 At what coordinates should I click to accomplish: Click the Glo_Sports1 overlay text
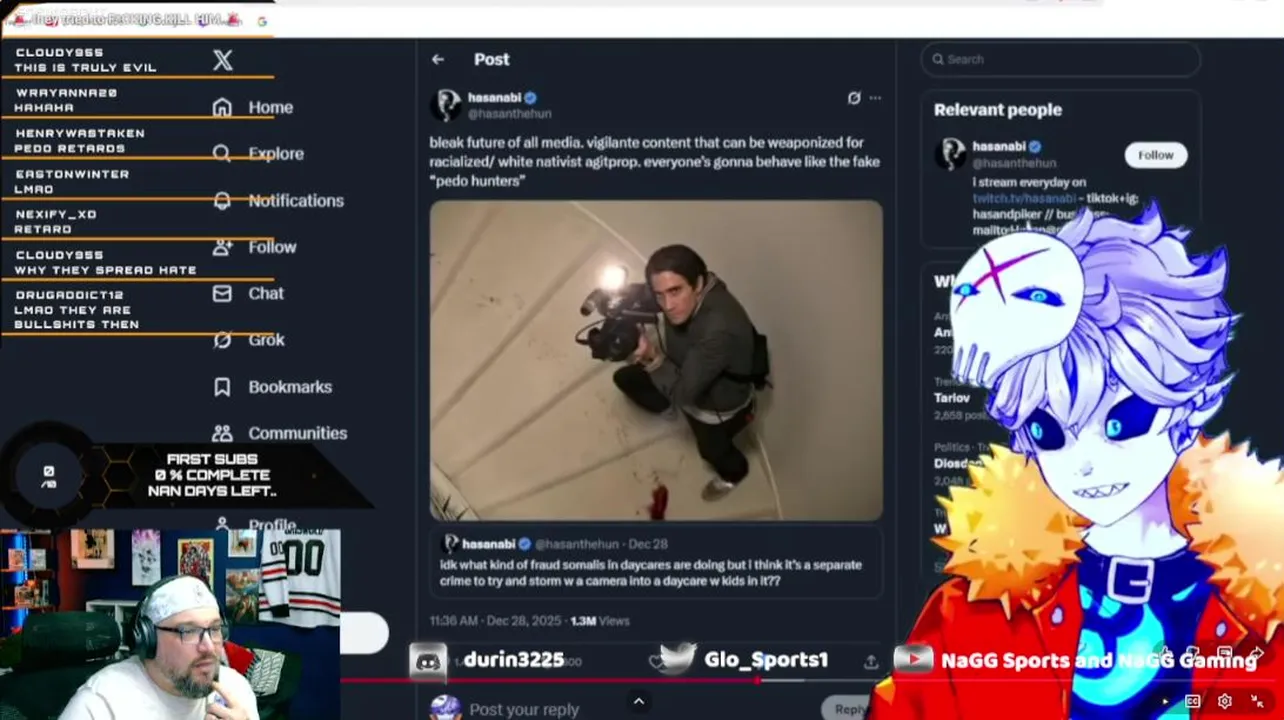[766, 660]
